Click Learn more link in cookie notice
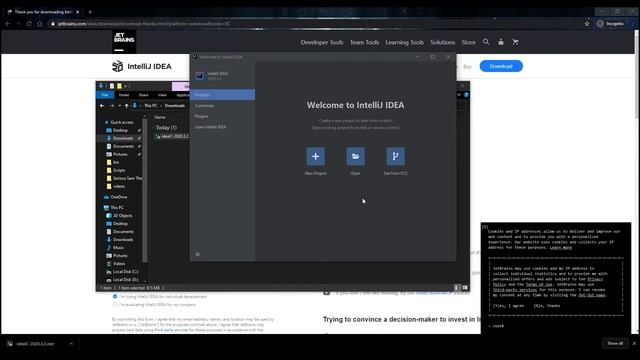 tap(560, 247)
